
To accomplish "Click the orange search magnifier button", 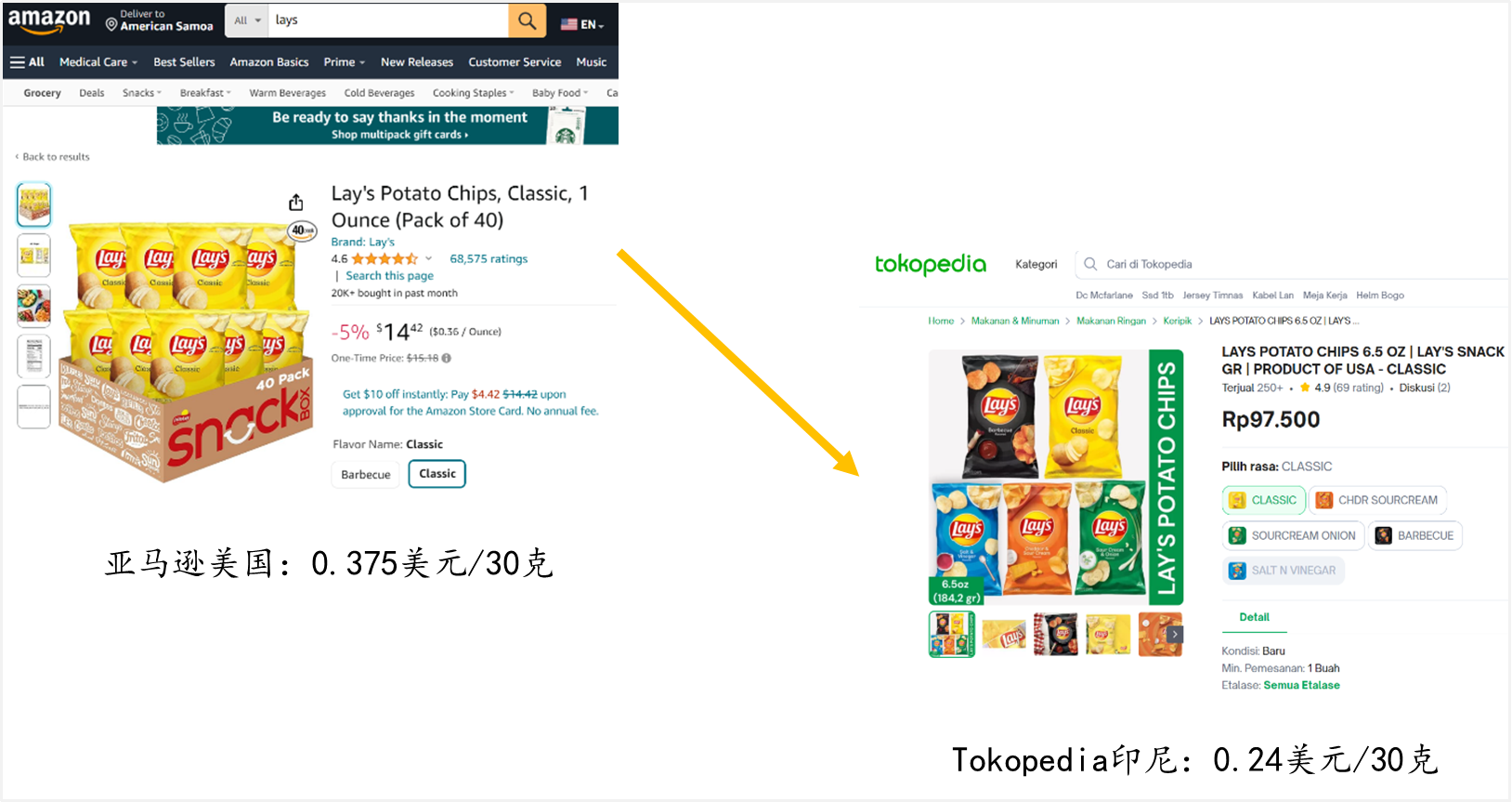I will coord(528,20).
